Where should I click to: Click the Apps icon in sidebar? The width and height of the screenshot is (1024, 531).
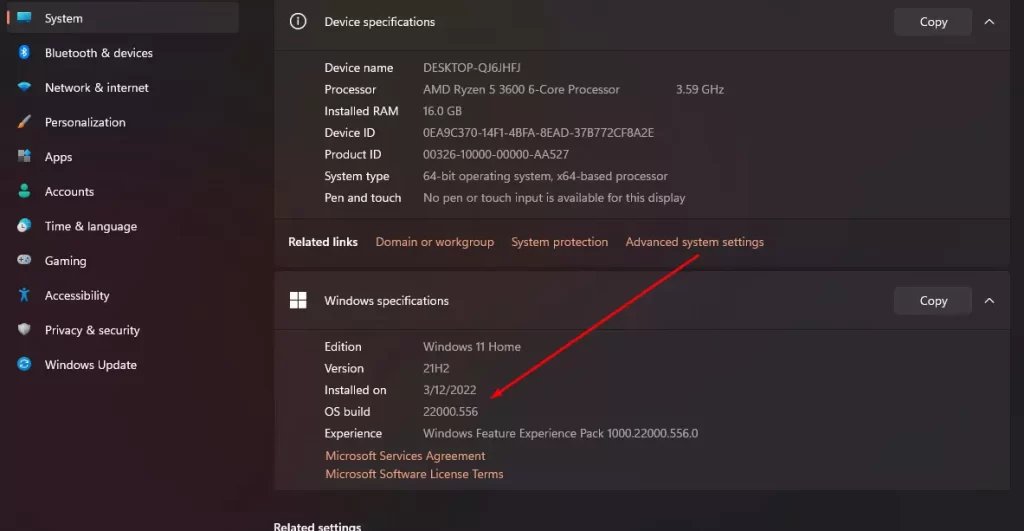coord(24,156)
